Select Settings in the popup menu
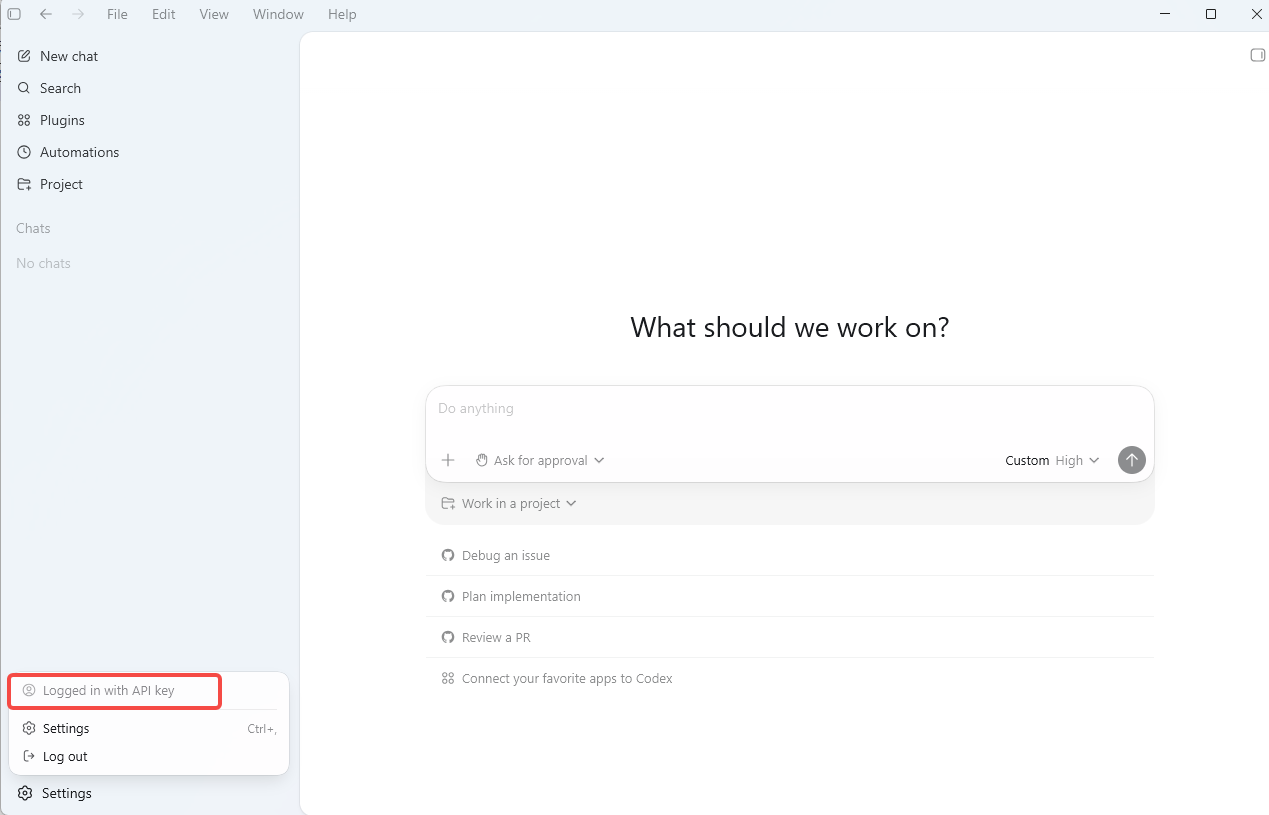Viewport: 1269px width, 815px height. click(149, 728)
